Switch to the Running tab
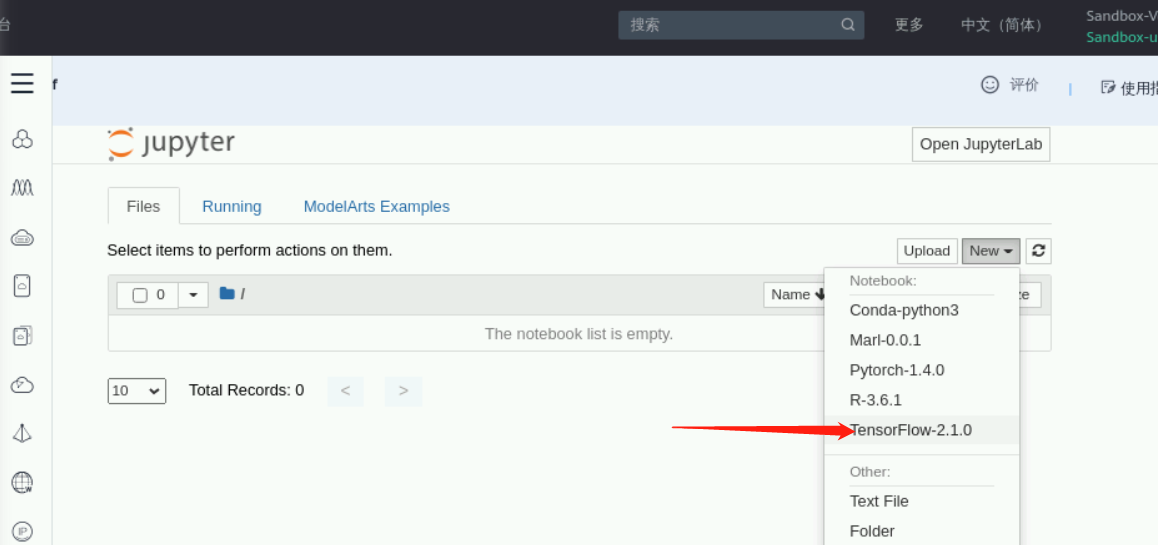Image resolution: width=1158 pixels, height=545 pixels. coord(232,206)
